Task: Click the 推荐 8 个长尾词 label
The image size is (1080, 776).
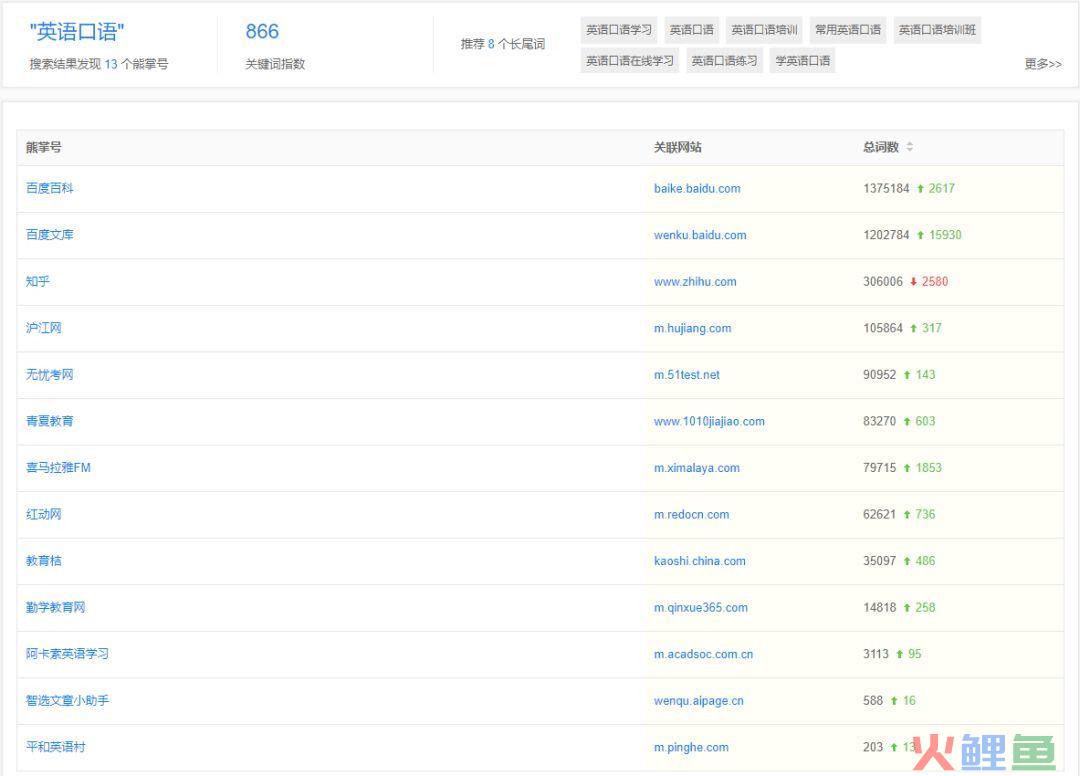Action: [x=503, y=44]
